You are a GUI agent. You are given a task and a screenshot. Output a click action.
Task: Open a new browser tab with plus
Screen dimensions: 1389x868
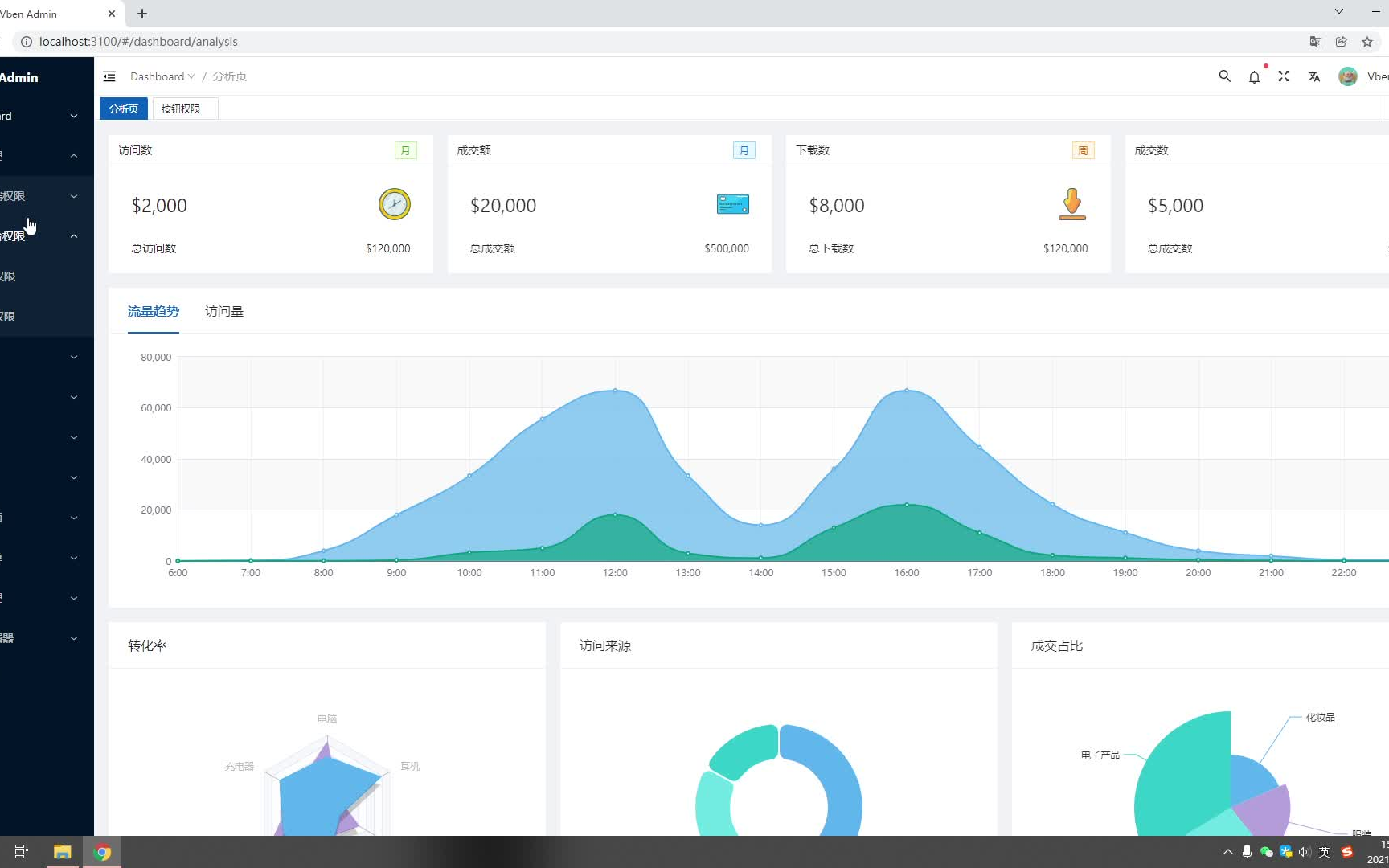(x=142, y=14)
